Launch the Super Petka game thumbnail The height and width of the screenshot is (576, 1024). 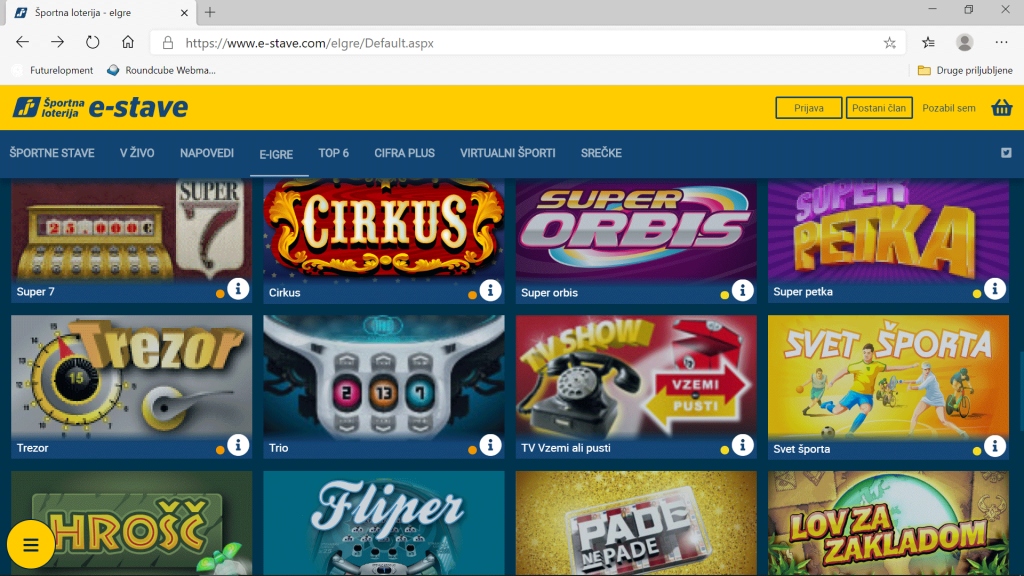coord(888,230)
